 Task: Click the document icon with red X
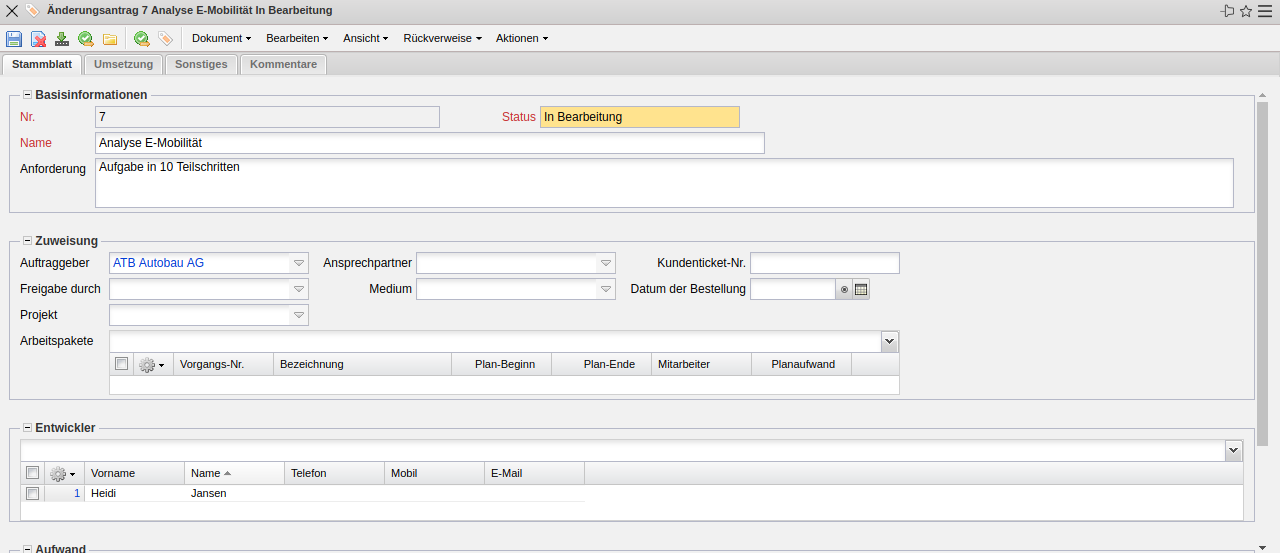click(x=38, y=39)
